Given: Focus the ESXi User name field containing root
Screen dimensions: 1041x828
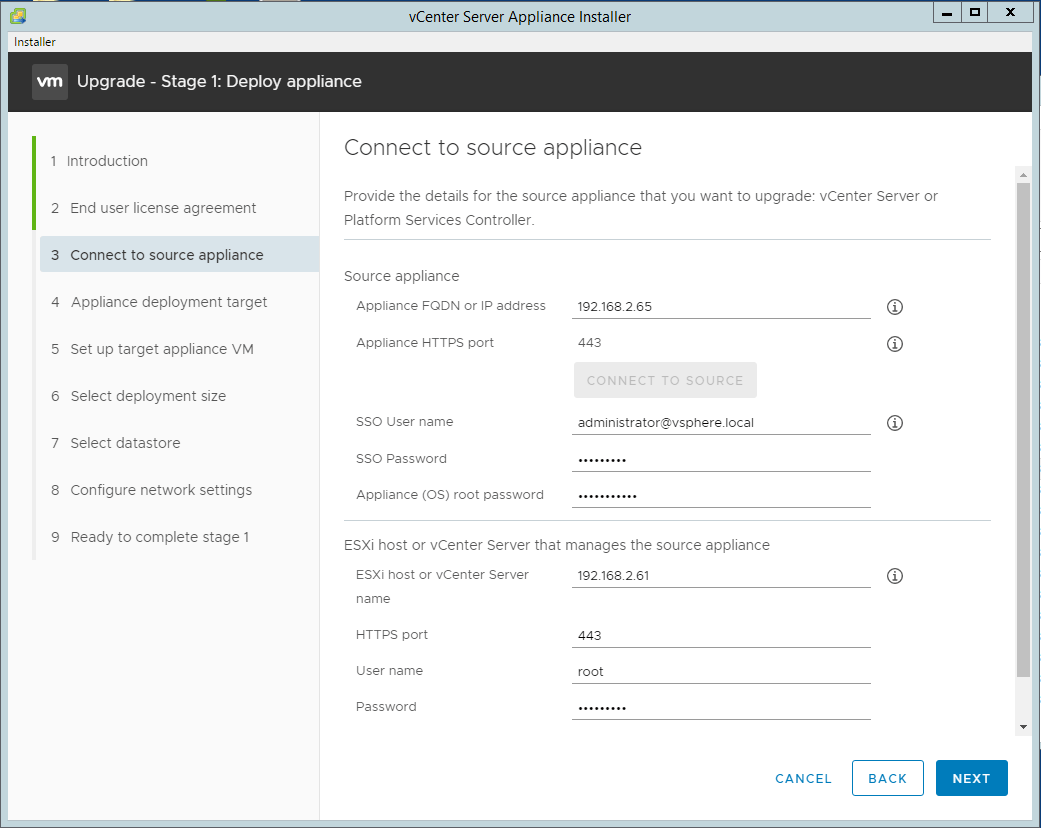Looking at the screenshot, I should (721, 671).
